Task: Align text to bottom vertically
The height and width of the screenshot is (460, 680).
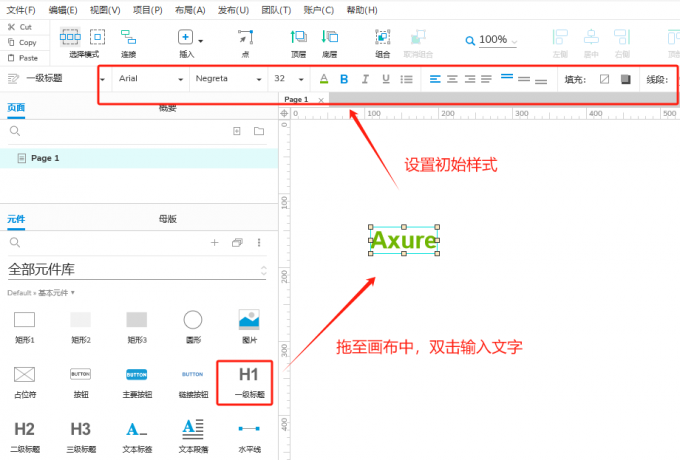Action: [541, 81]
